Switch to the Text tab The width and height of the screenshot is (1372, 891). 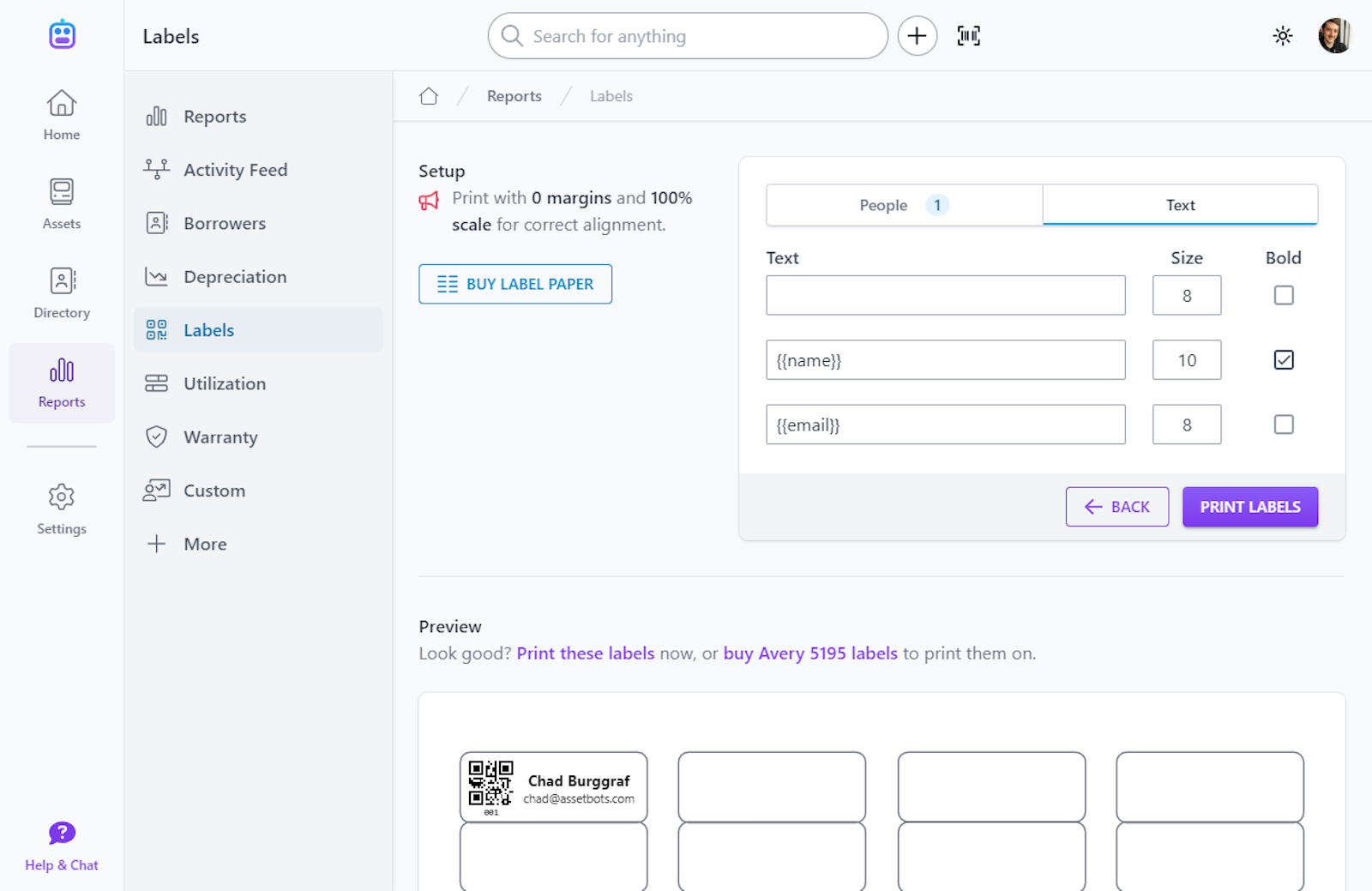[1180, 205]
